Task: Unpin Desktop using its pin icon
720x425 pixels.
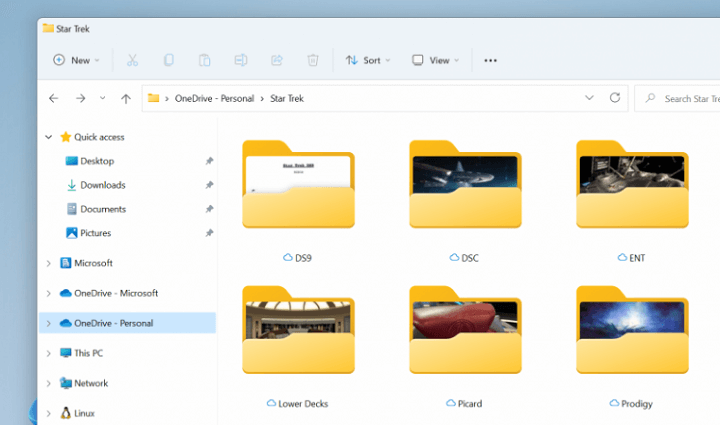Action: click(x=209, y=161)
